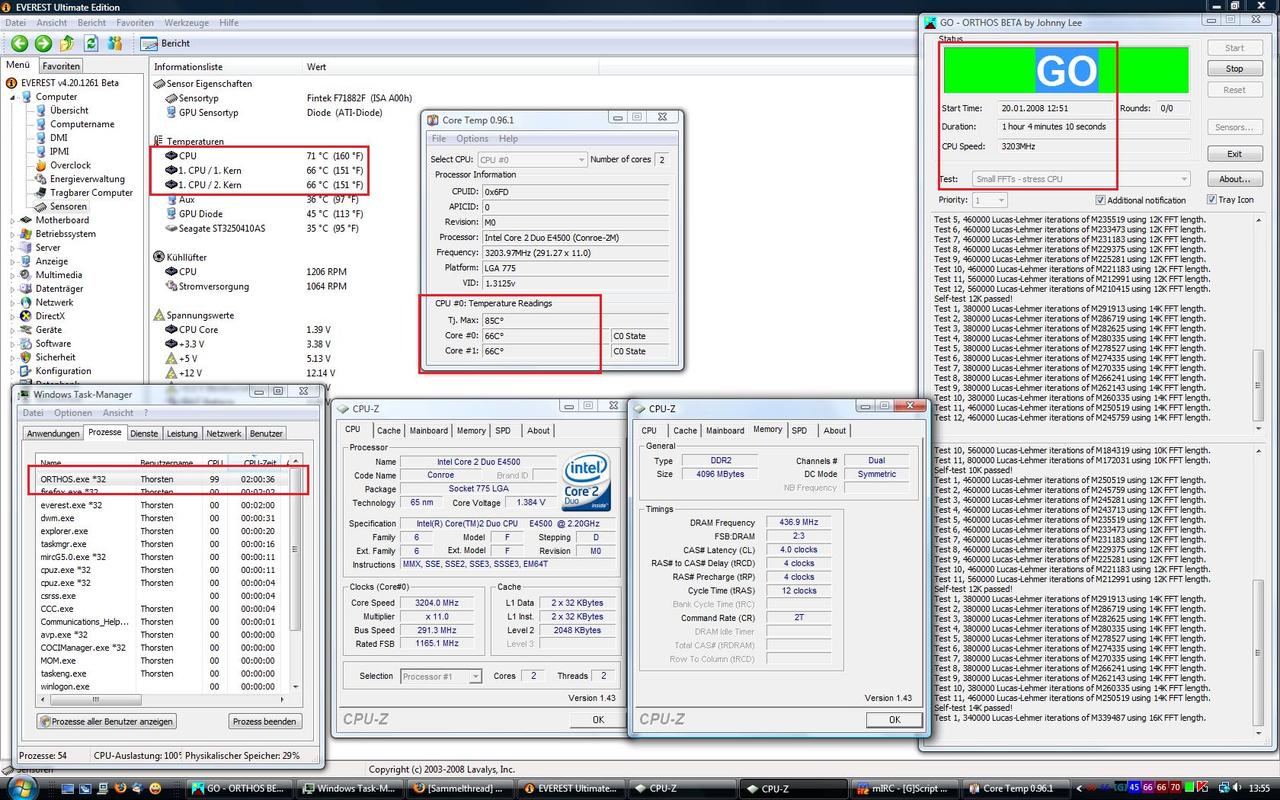The width and height of the screenshot is (1280, 800).
Task: Click the Sicherheit shield icon entry
Action: pyautogui.click(x=26, y=357)
